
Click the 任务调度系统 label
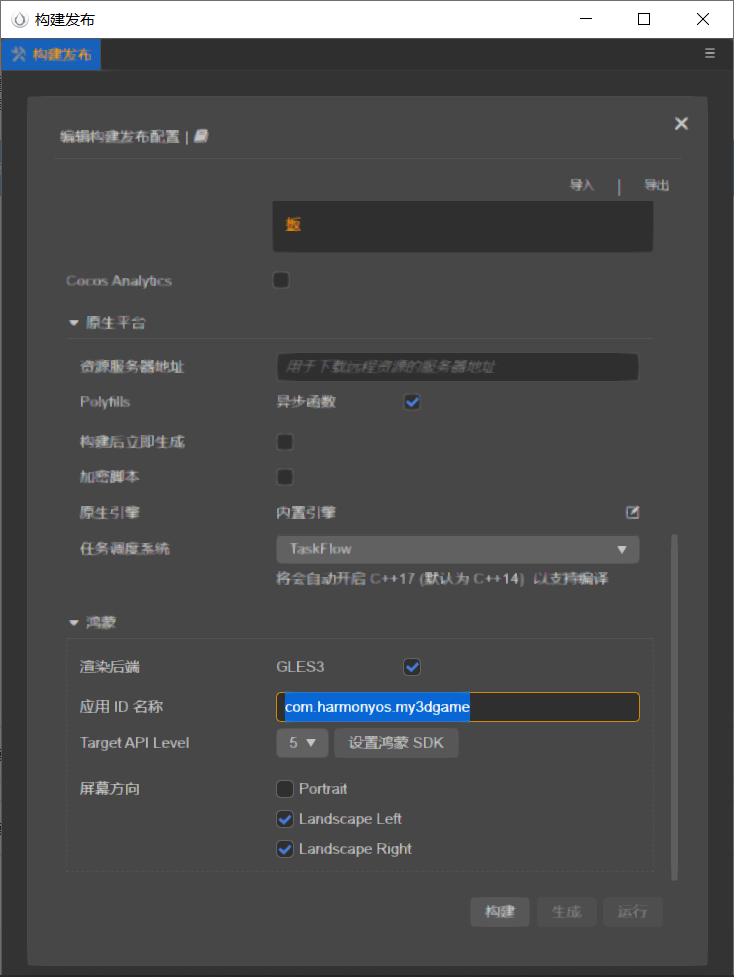(125, 549)
